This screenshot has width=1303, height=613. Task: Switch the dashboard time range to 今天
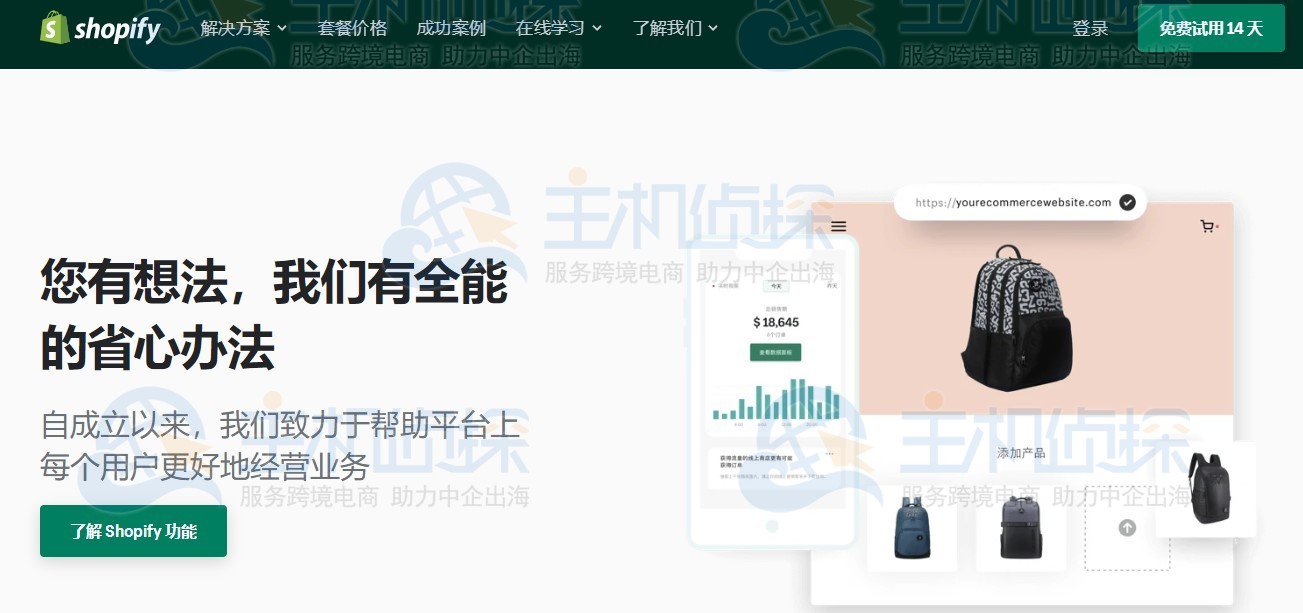coord(775,286)
